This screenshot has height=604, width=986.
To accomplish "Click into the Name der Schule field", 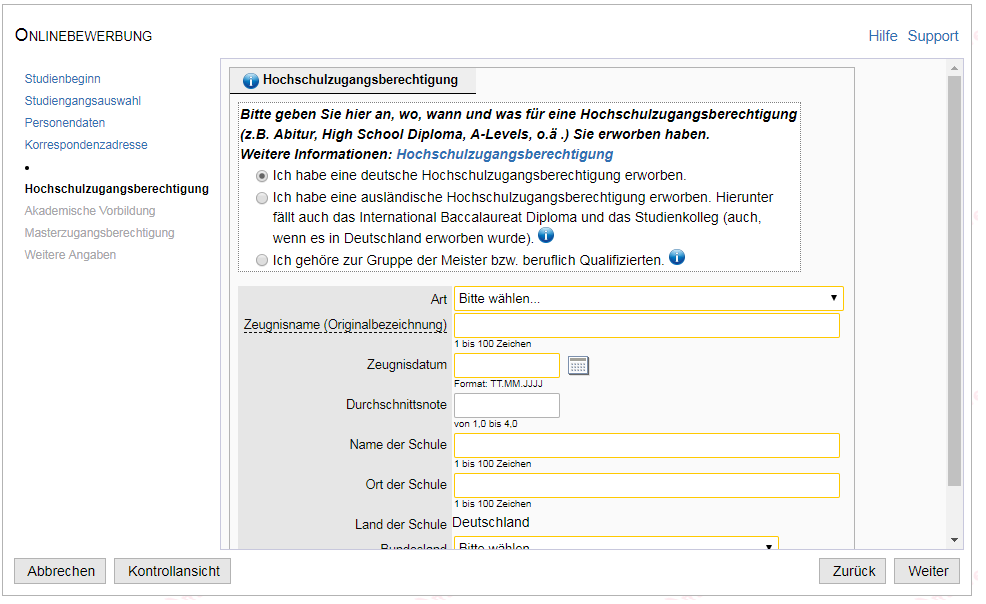I will click(x=646, y=446).
